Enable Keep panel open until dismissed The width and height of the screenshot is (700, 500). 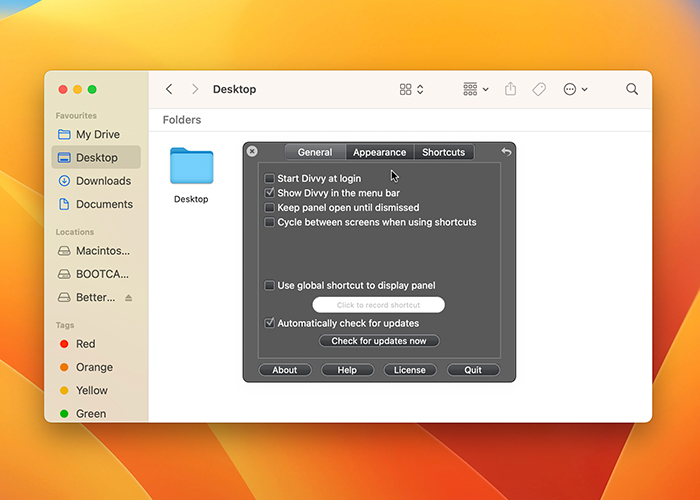(269, 208)
